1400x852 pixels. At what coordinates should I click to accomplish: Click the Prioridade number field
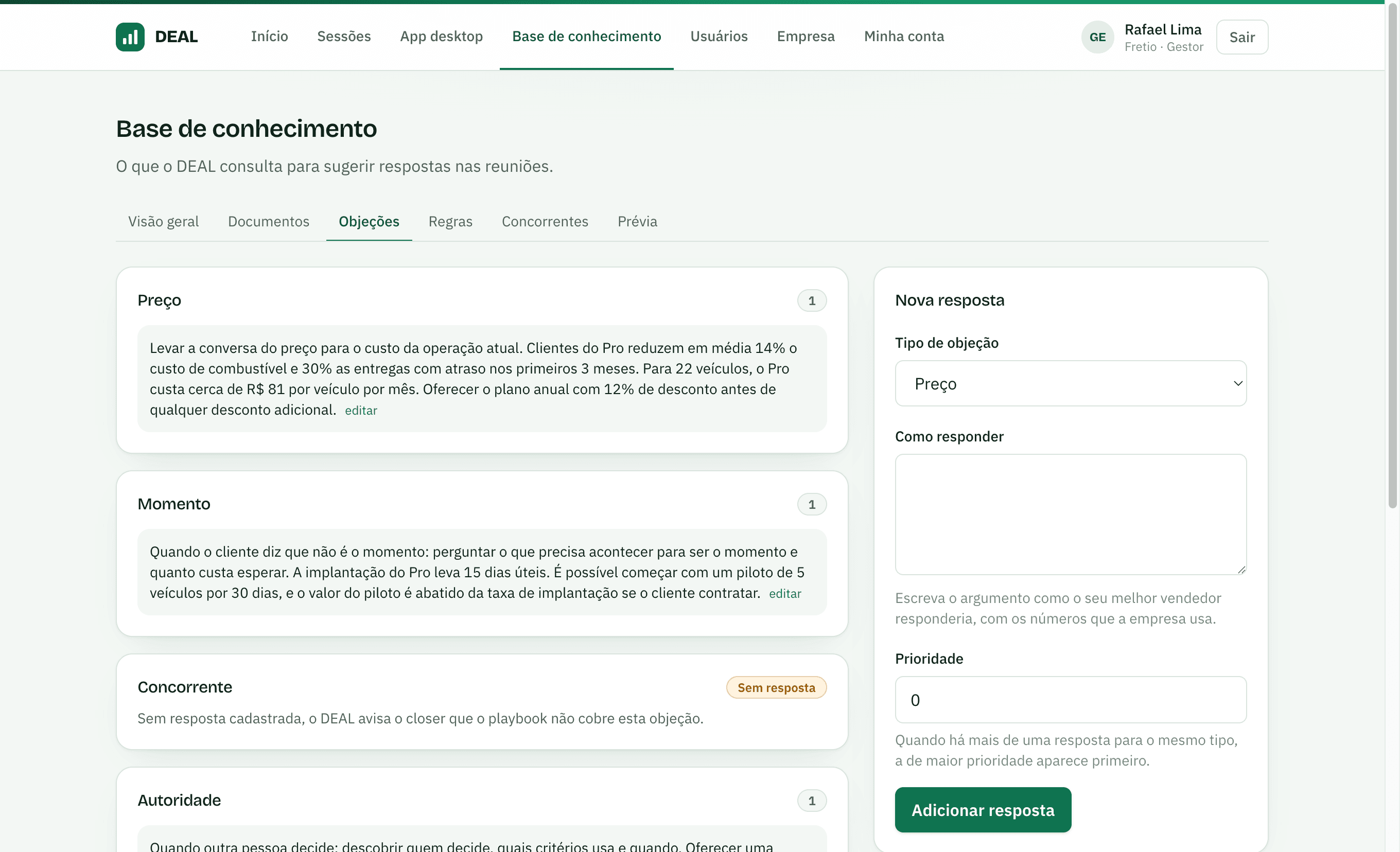tap(1071, 700)
